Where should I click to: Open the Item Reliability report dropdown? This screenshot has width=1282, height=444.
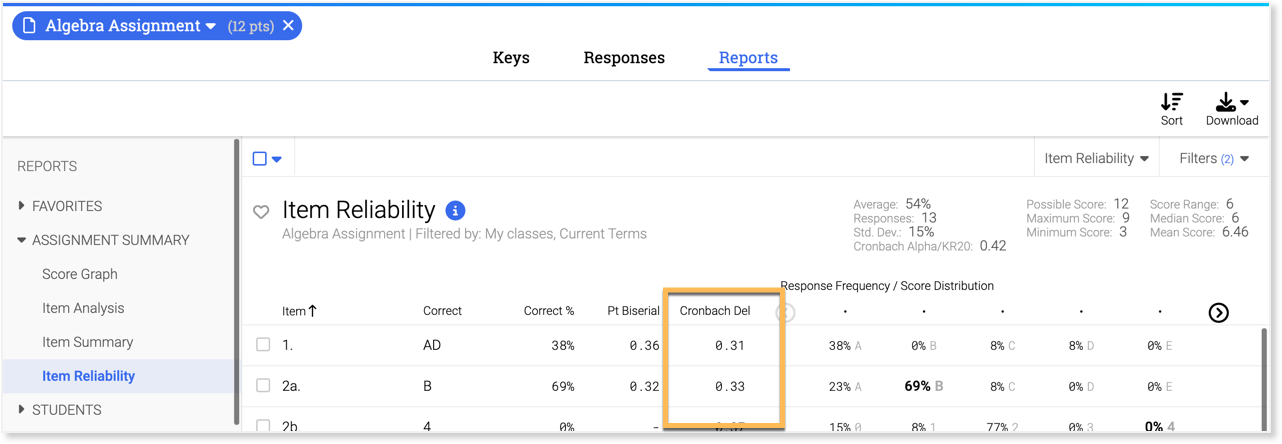pyautogui.click(x=1096, y=158)
